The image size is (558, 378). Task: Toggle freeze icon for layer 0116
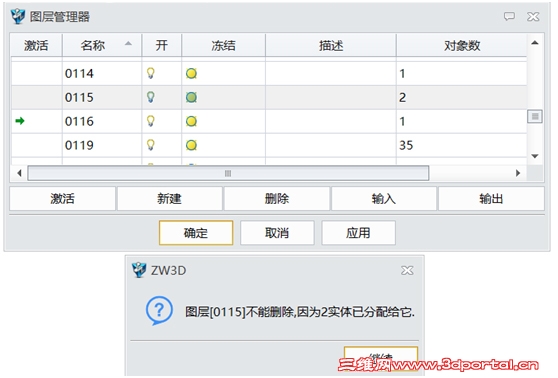191,121
